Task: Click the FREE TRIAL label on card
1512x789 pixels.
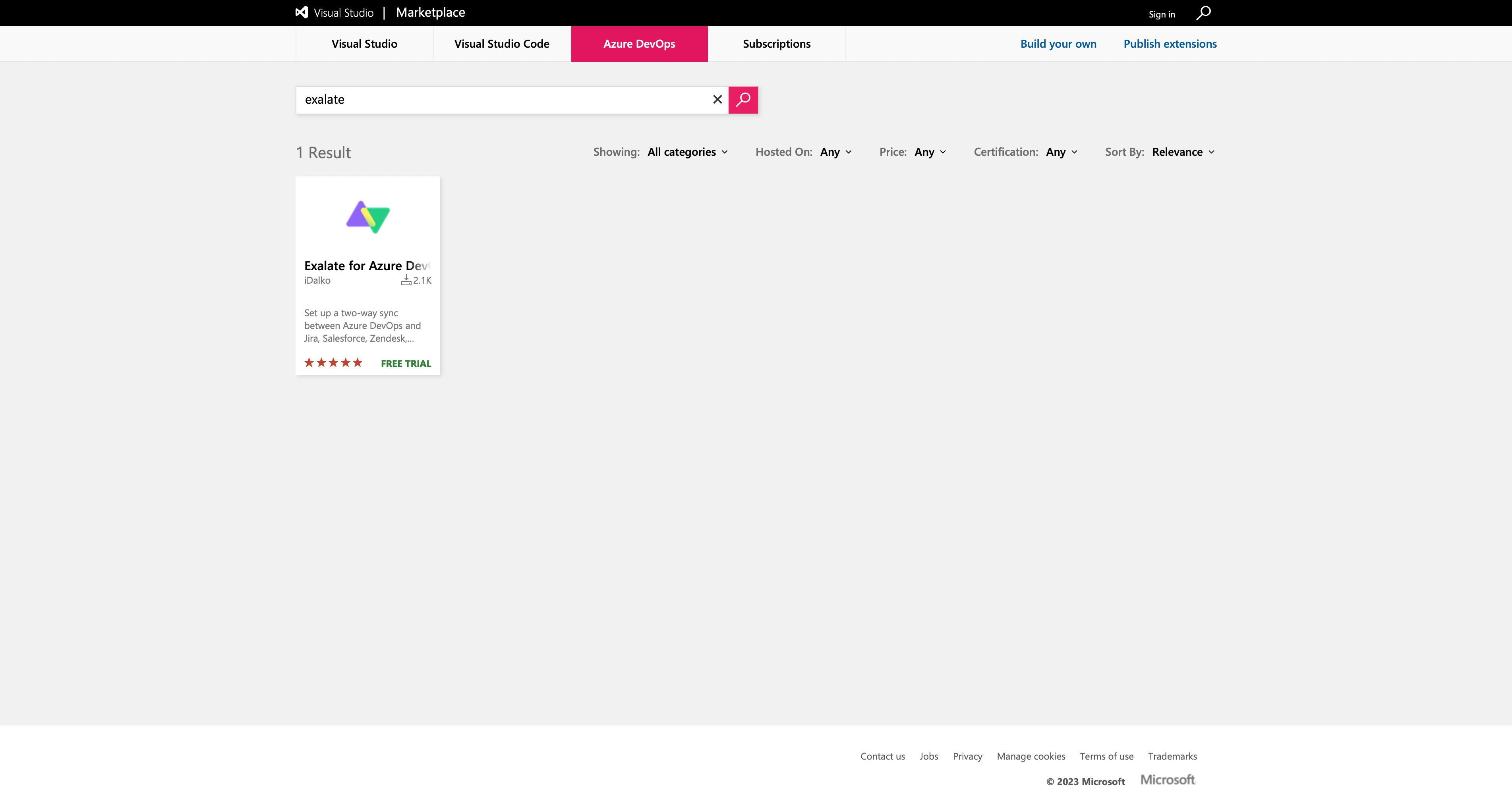Action: [406, 364]
